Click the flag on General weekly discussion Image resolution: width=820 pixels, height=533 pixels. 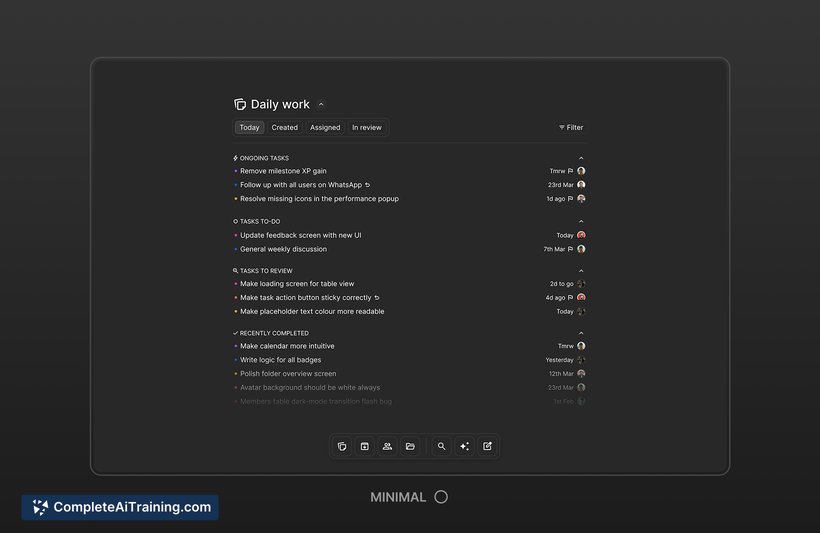point(571,250)
